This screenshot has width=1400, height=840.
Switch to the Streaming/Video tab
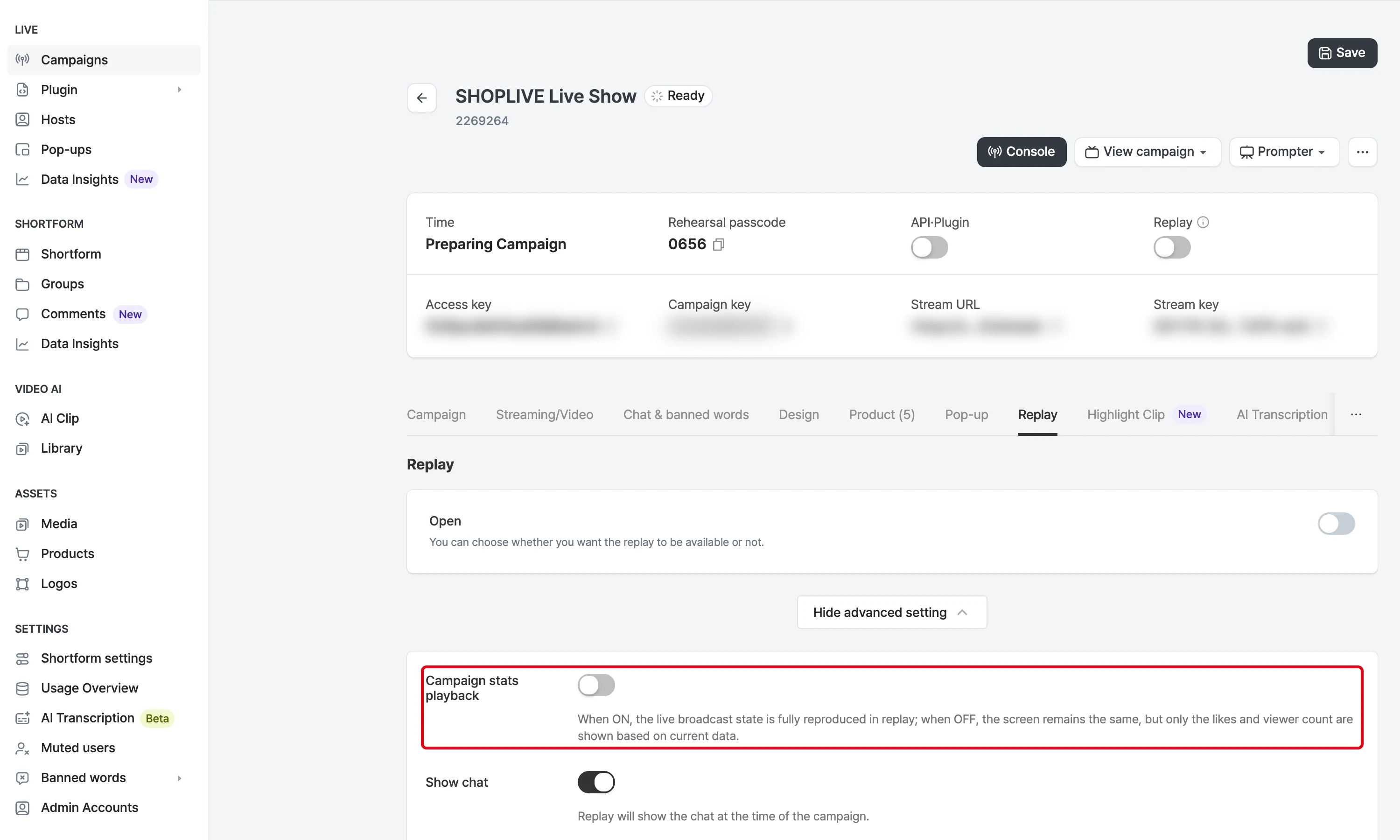(x=545, y=414)
